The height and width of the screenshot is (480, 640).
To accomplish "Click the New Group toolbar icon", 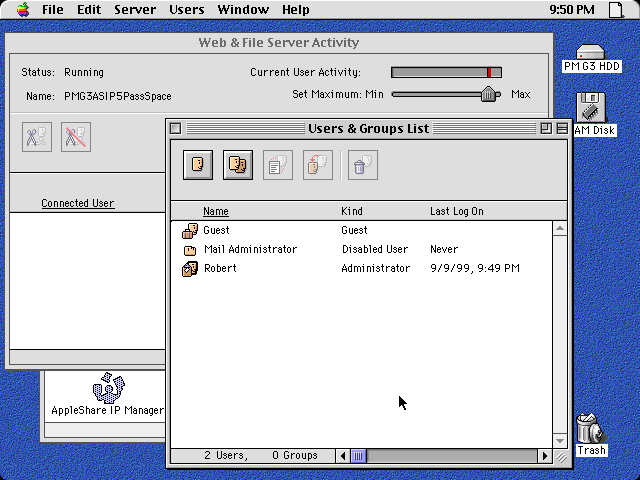I will pos(238,165).
